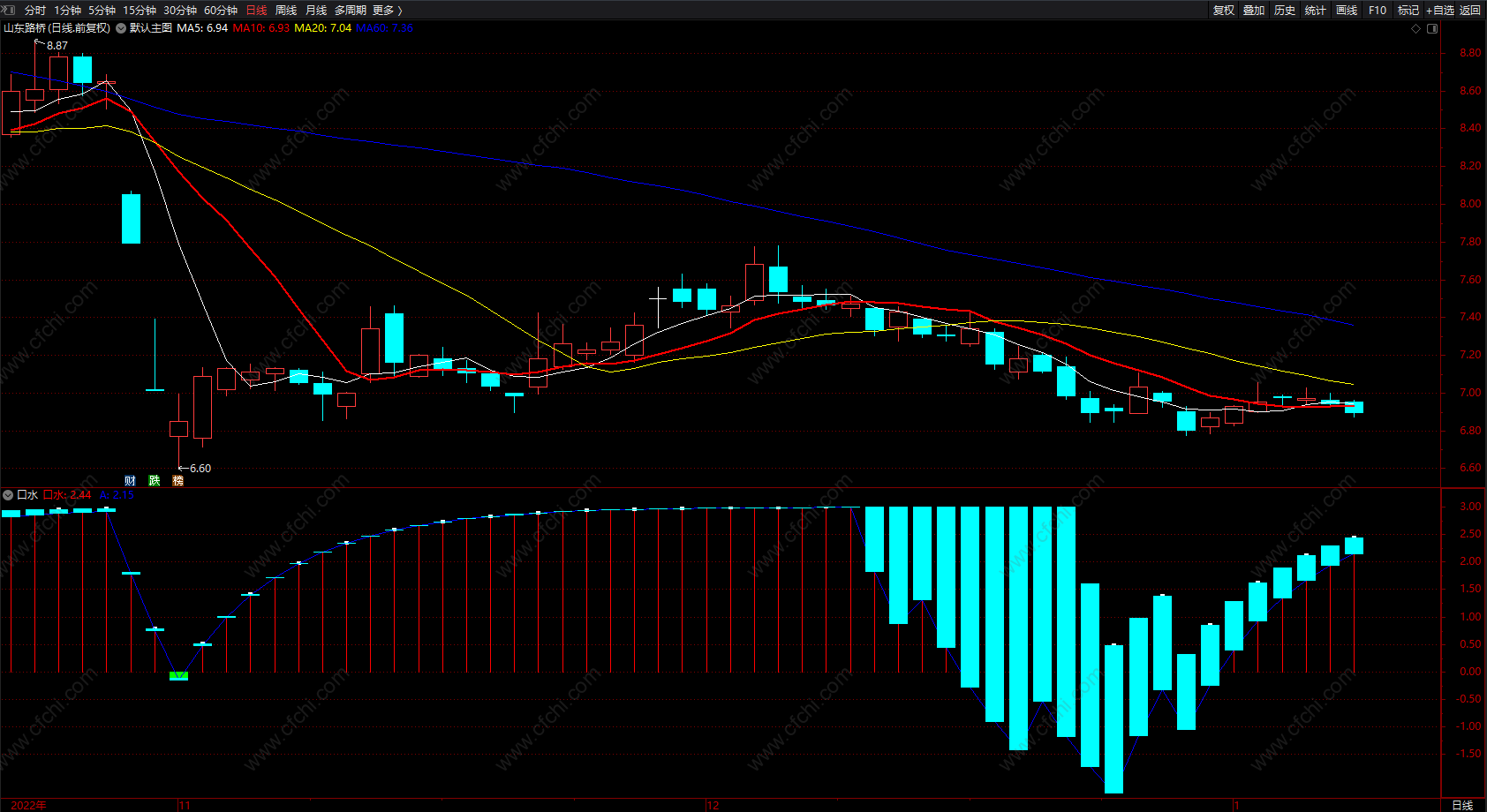Click the red 口水: 2.44 indicator value

point(67,495)
